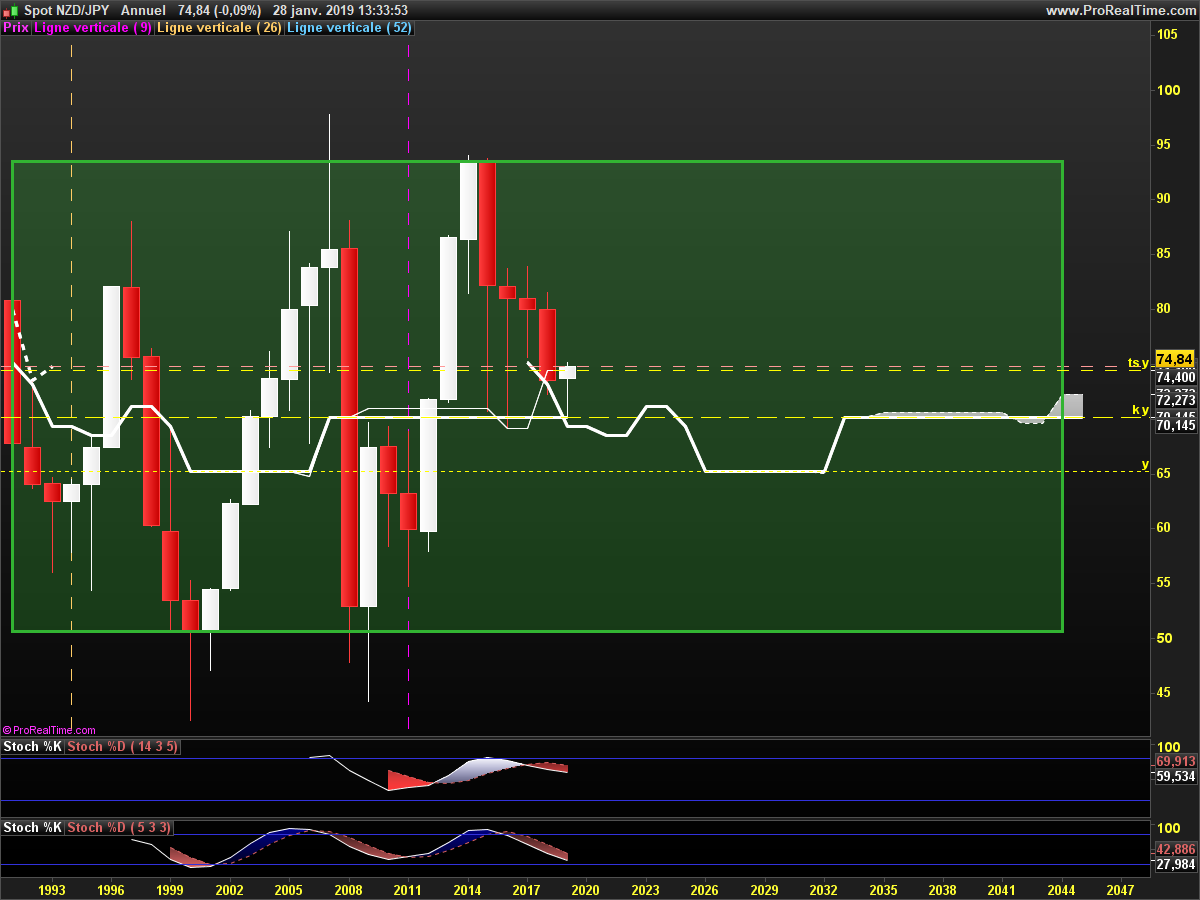Click the Stoch %K label beside Stoch %D (14 3 5)
The image size is (1200, 900).
pyautogui.click(x=32, y=747)
